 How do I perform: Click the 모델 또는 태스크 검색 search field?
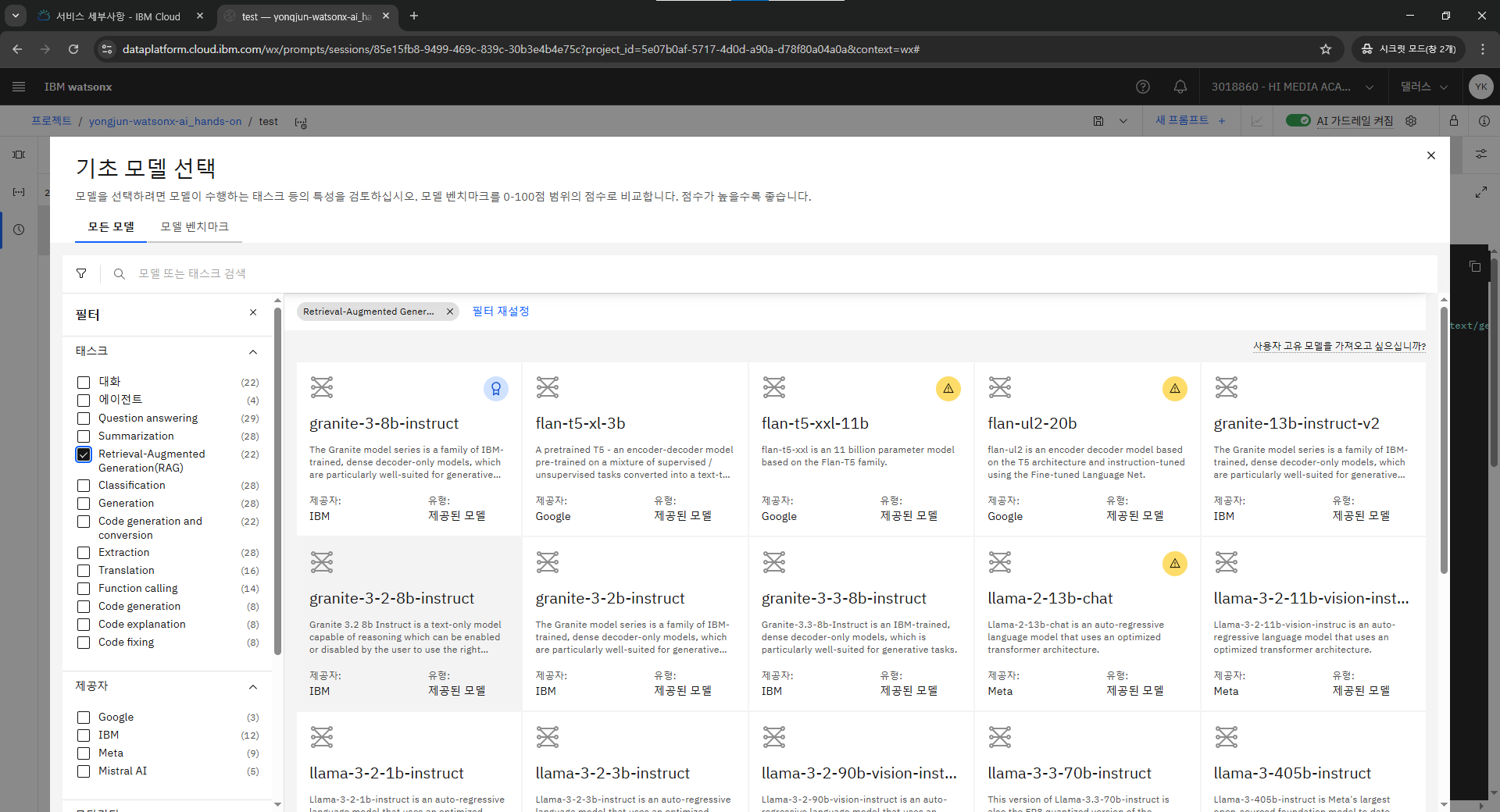pyautogui.click(x=781, y=274)
